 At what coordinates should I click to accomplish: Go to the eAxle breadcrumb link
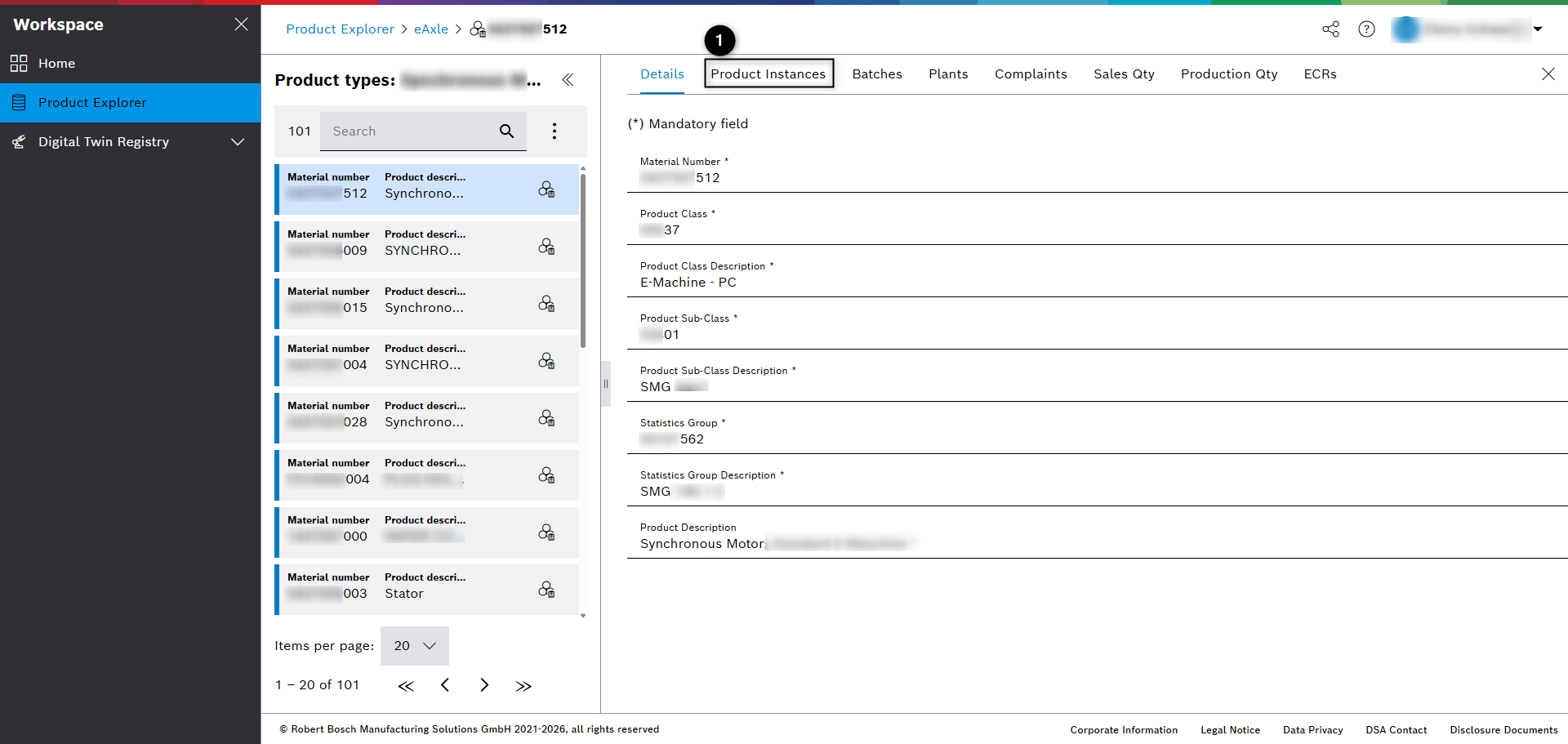point(431,29)
